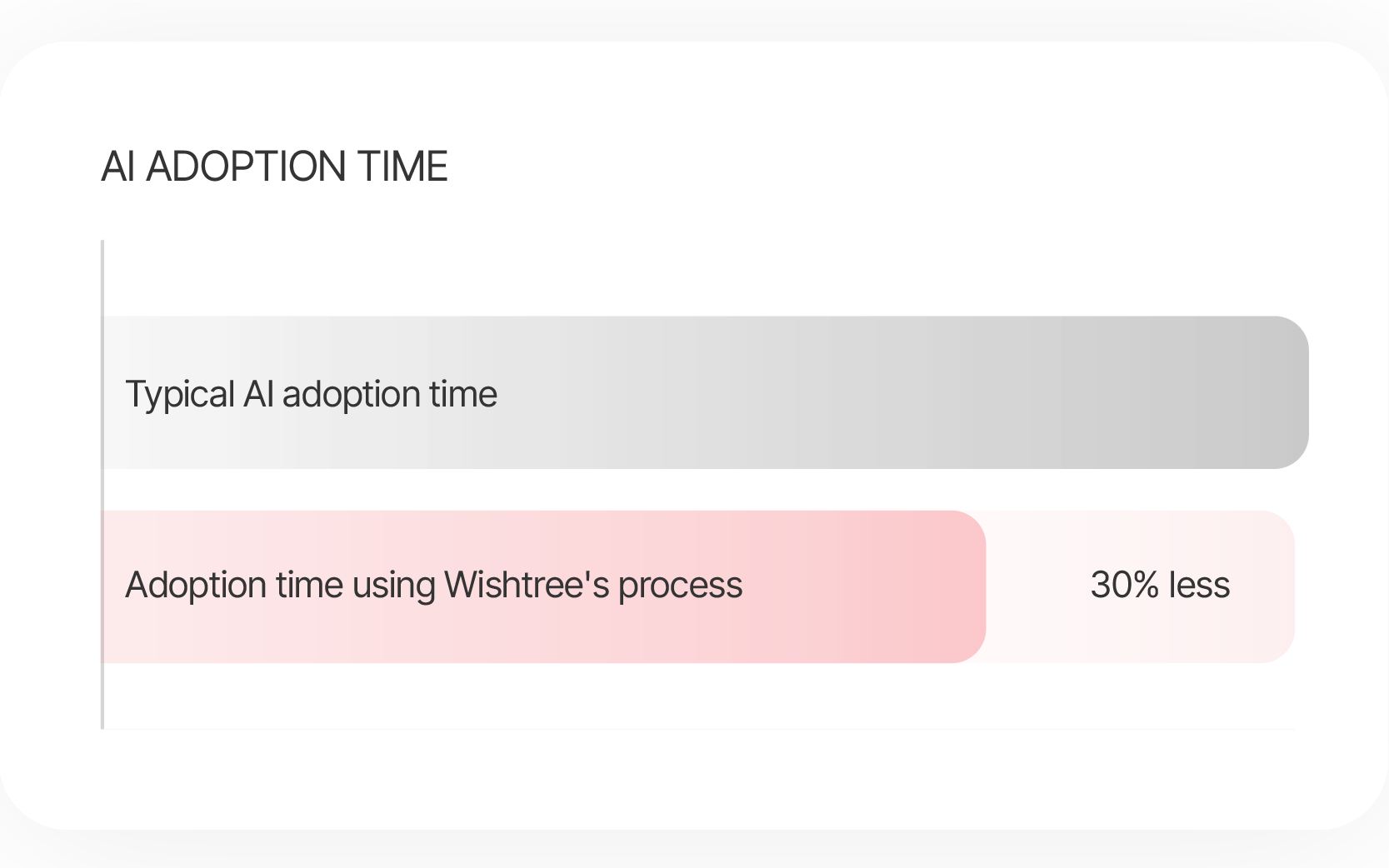Click the word adoption in the gray bar
The image size is (1389, 868).
coord(351,396)
